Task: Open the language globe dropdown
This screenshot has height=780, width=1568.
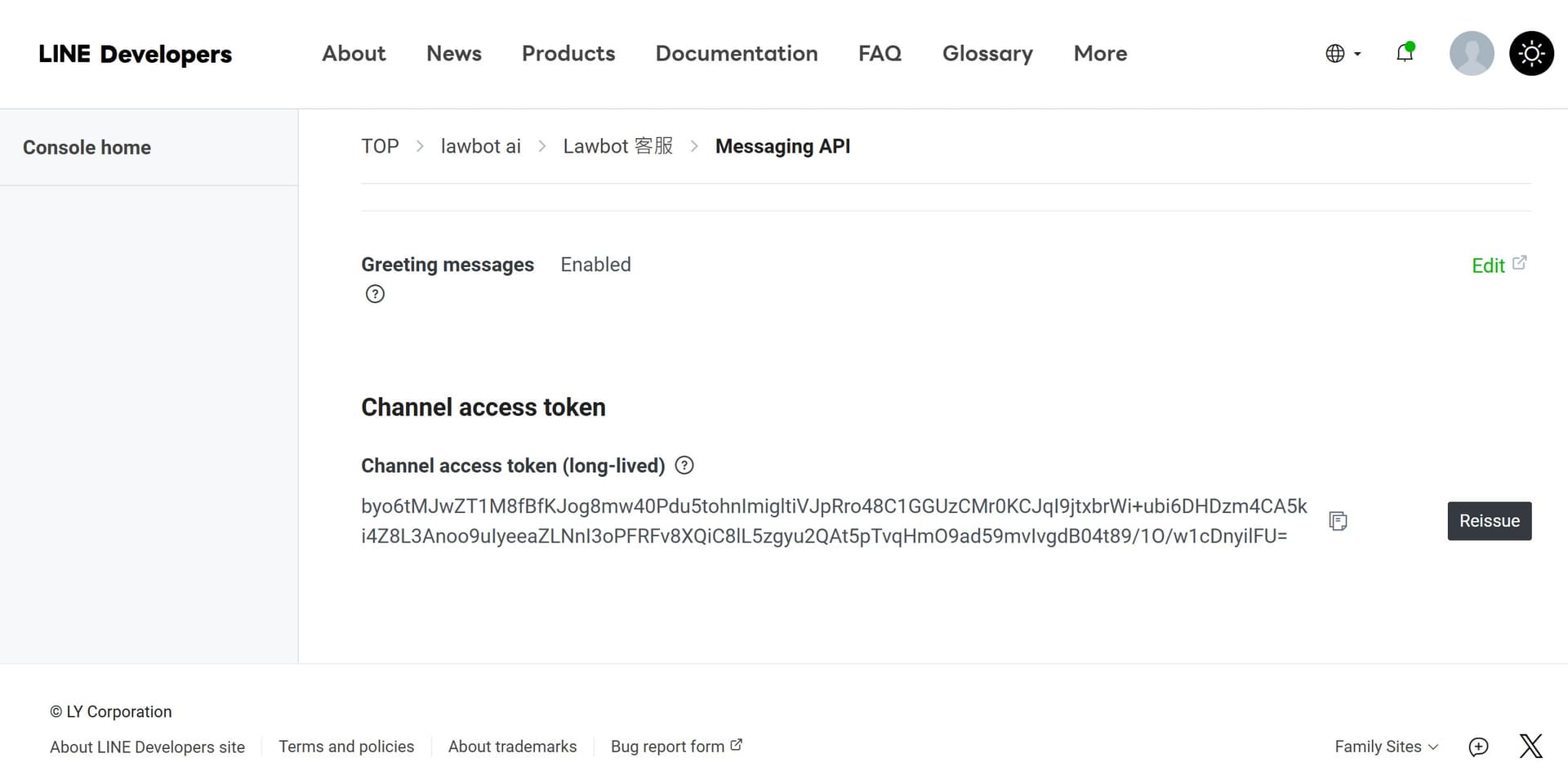Action: (1343, 54)
